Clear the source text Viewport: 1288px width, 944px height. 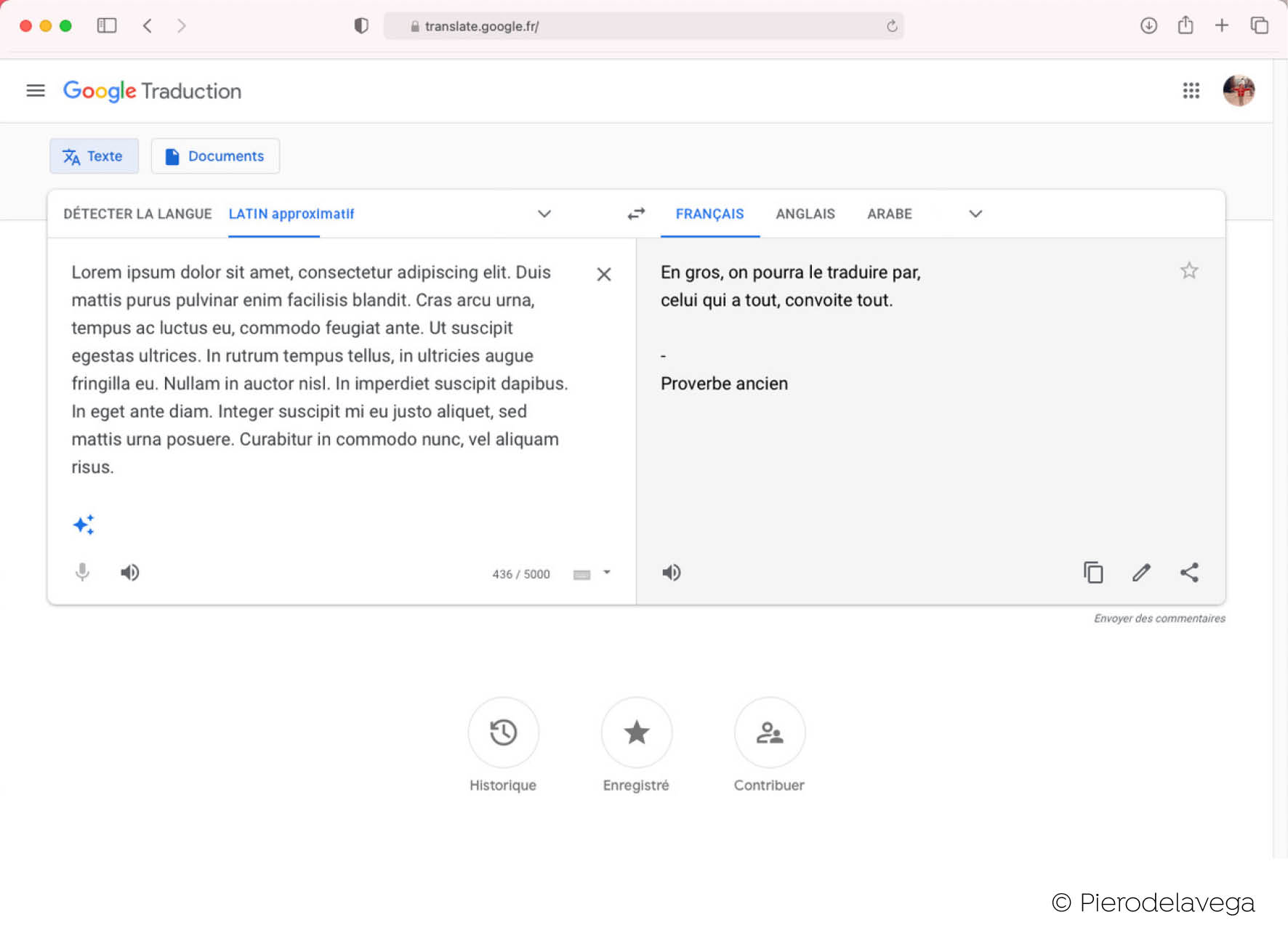603,275
